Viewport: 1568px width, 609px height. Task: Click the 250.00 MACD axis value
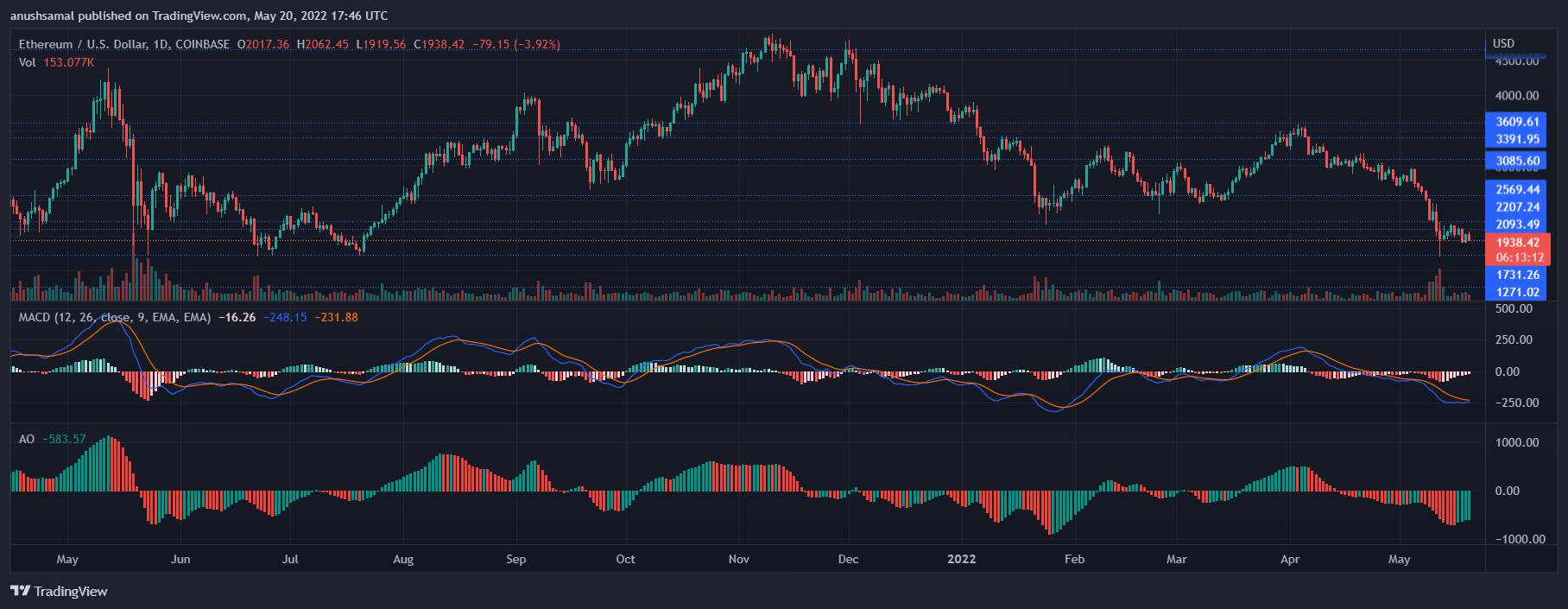click(x=1514, y=339)
